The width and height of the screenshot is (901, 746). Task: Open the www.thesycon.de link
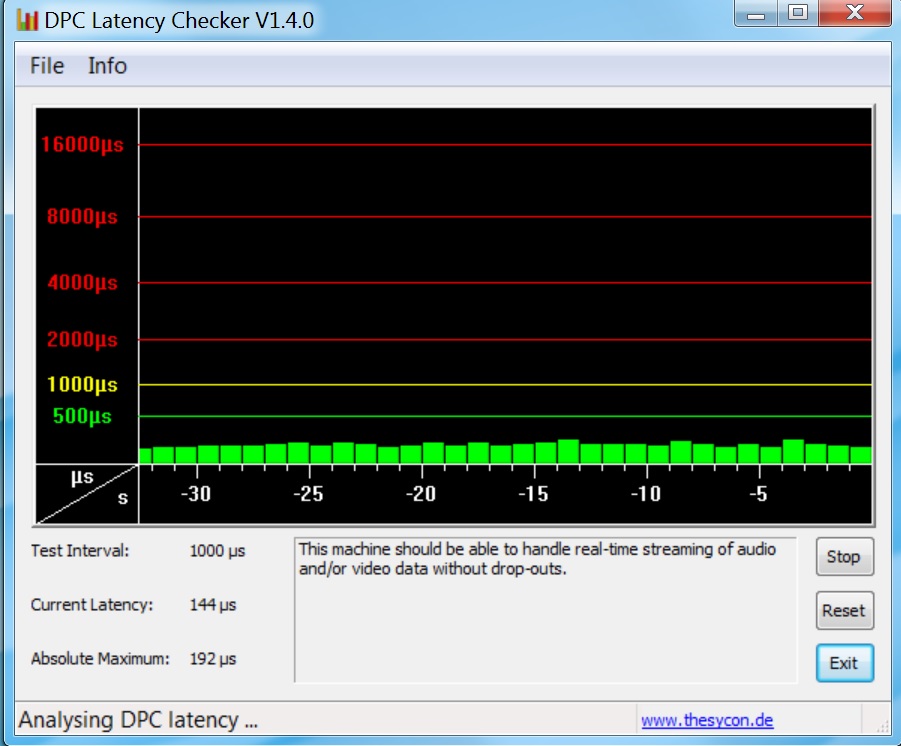pos(707,720)
